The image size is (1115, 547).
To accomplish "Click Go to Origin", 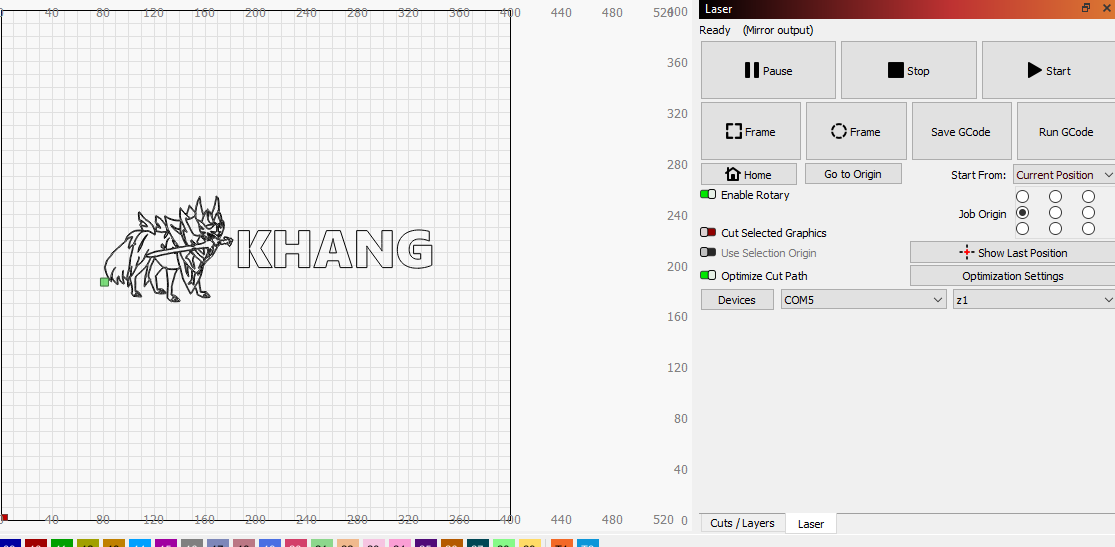I will tap(853, 174).
